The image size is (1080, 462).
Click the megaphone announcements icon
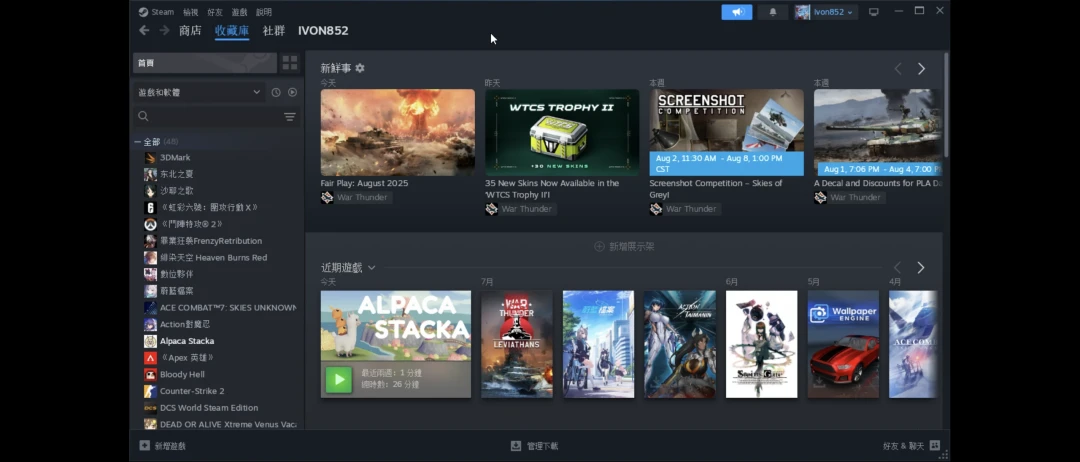pyautogui.click(x=736, y=12)
